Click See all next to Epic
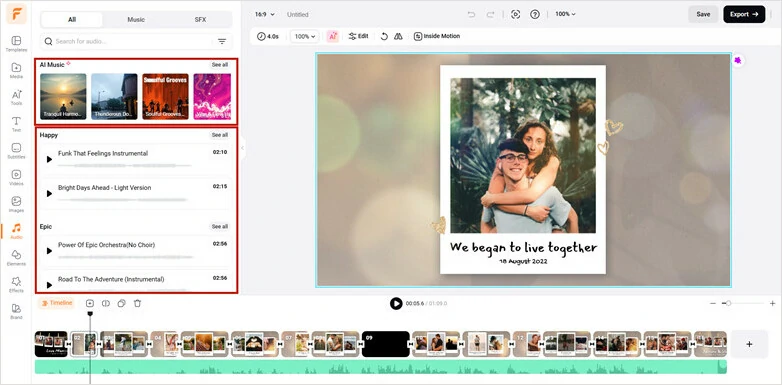This screenshot has height=385, width=782. click(219, 226)
